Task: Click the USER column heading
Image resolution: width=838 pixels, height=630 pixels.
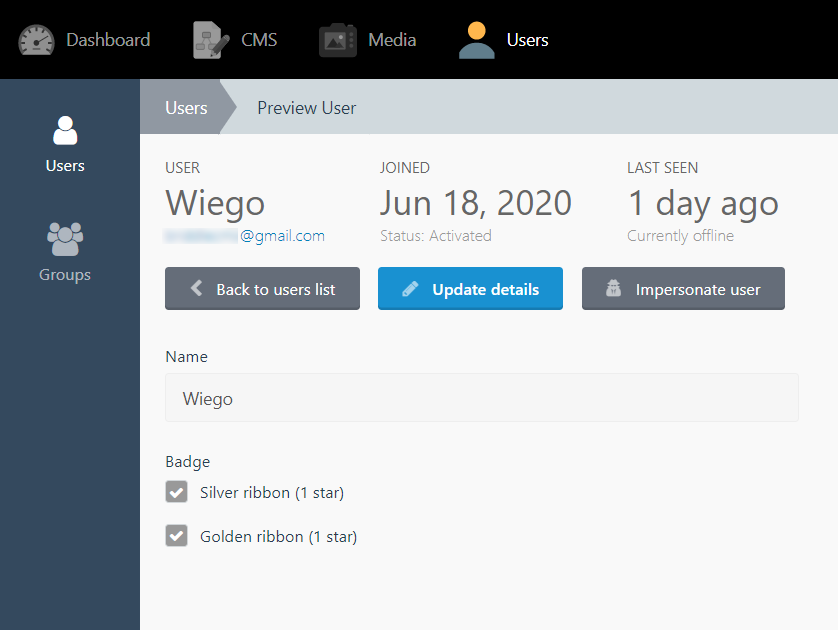Action: pyautogui.click(x=182, y=168)
